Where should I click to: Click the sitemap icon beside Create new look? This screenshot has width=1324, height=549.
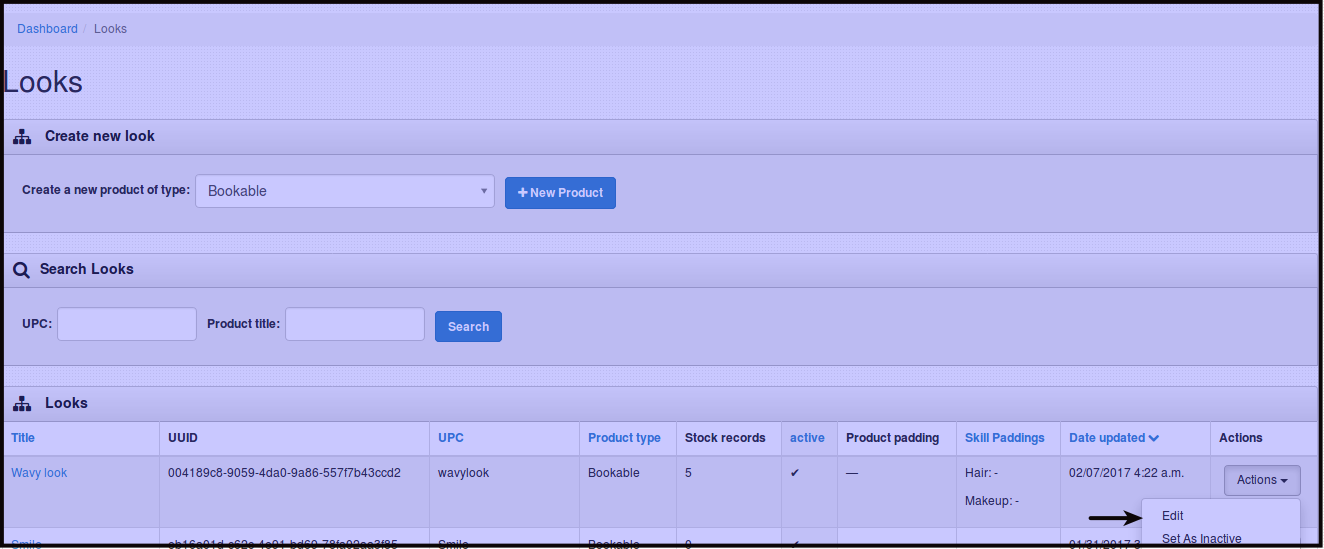click(22, 137)
